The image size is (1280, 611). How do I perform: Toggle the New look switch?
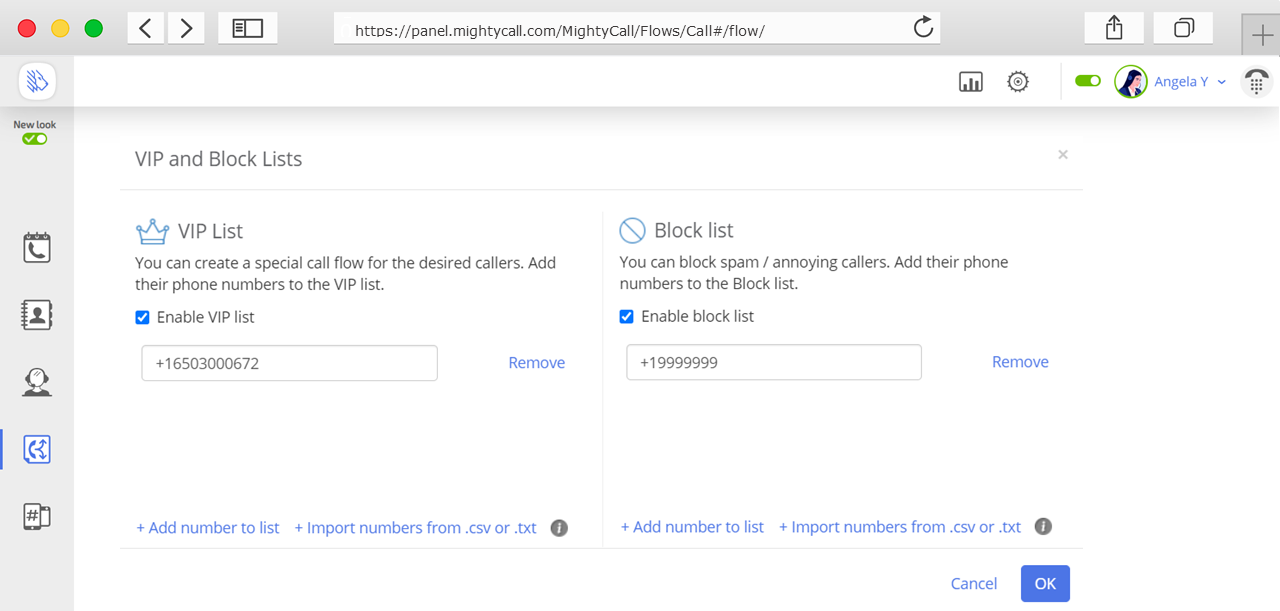point(35,139)
